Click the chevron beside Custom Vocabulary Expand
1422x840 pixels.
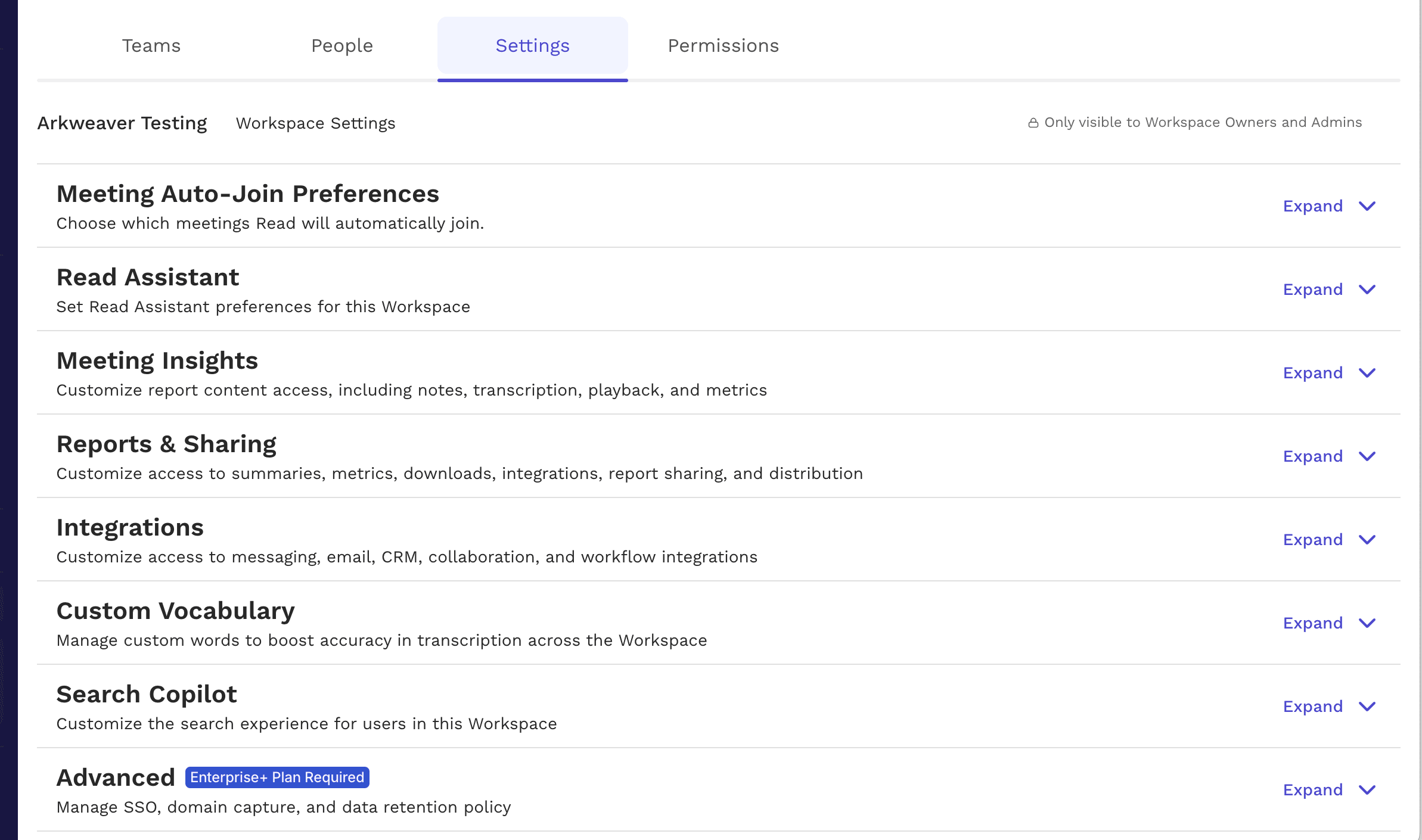(1367, 624)
